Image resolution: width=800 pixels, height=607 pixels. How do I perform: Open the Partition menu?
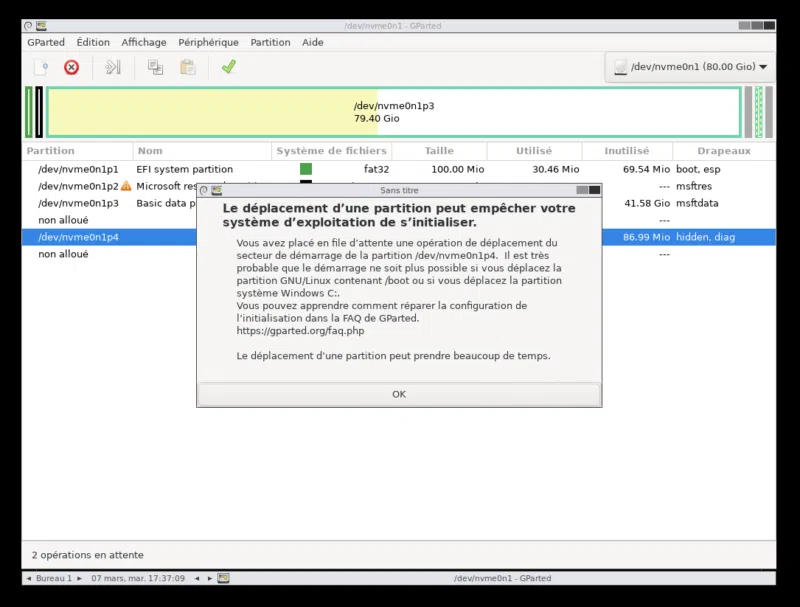270,42
